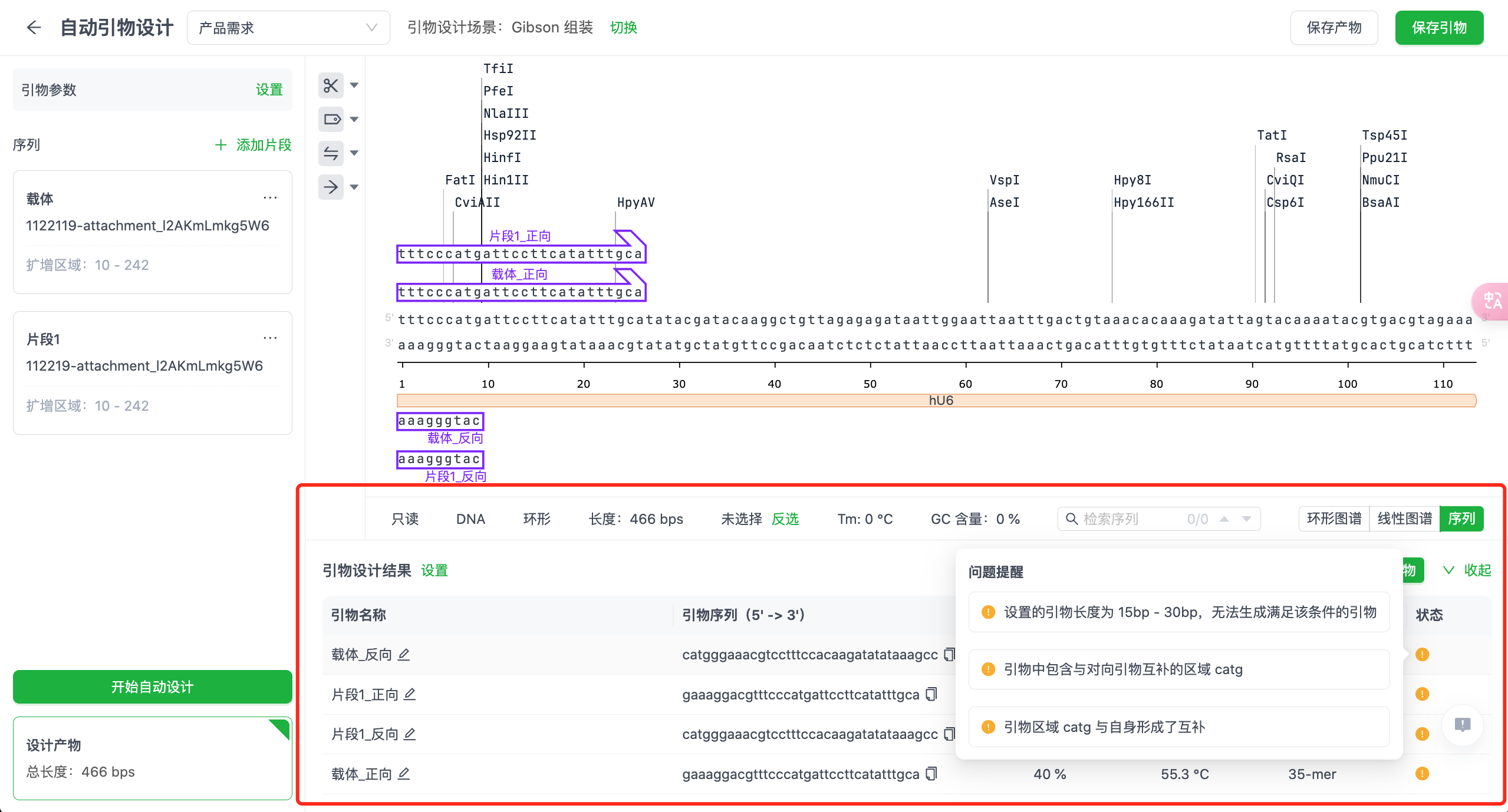Screen dimensions: 1508x812
Task: Open the feedback chat bubble icon
Action: pos(1462,724)
